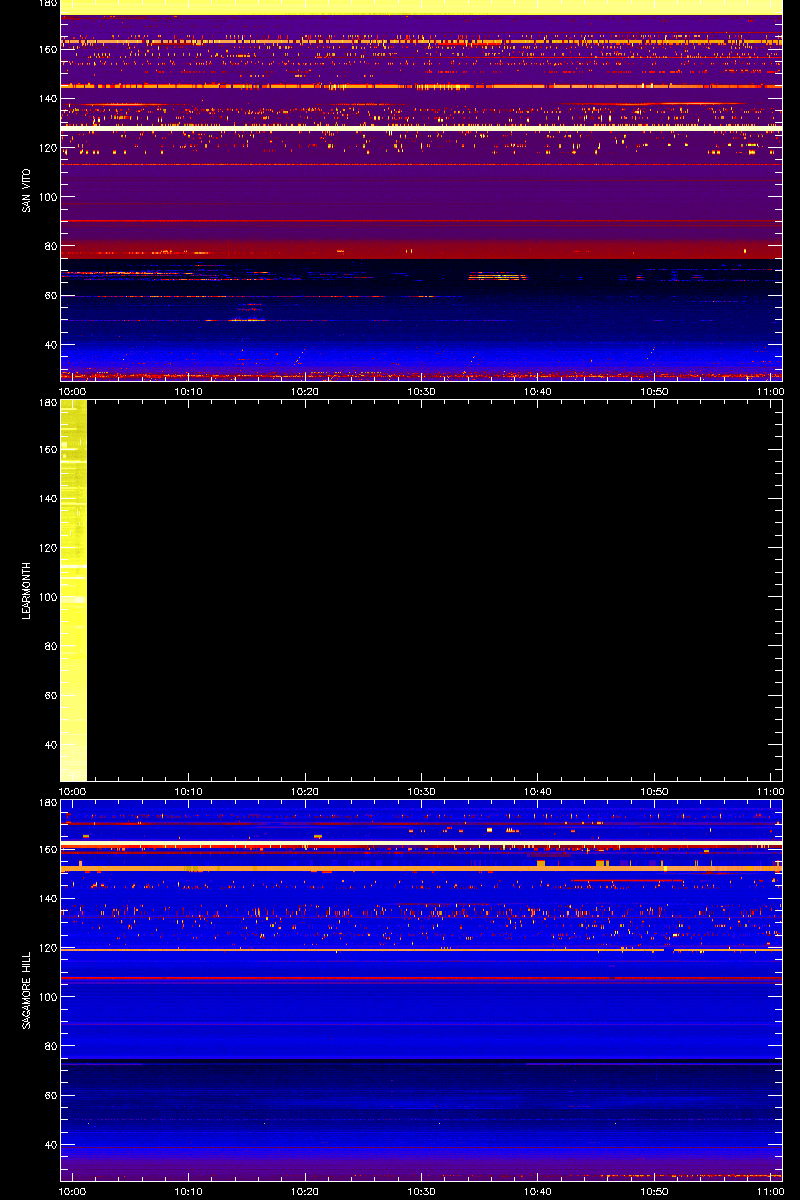Select the 80 frequency tick on Learmonth axis
The width and height of the screenshot is (800, 1200).
click(x=49, y=646)
